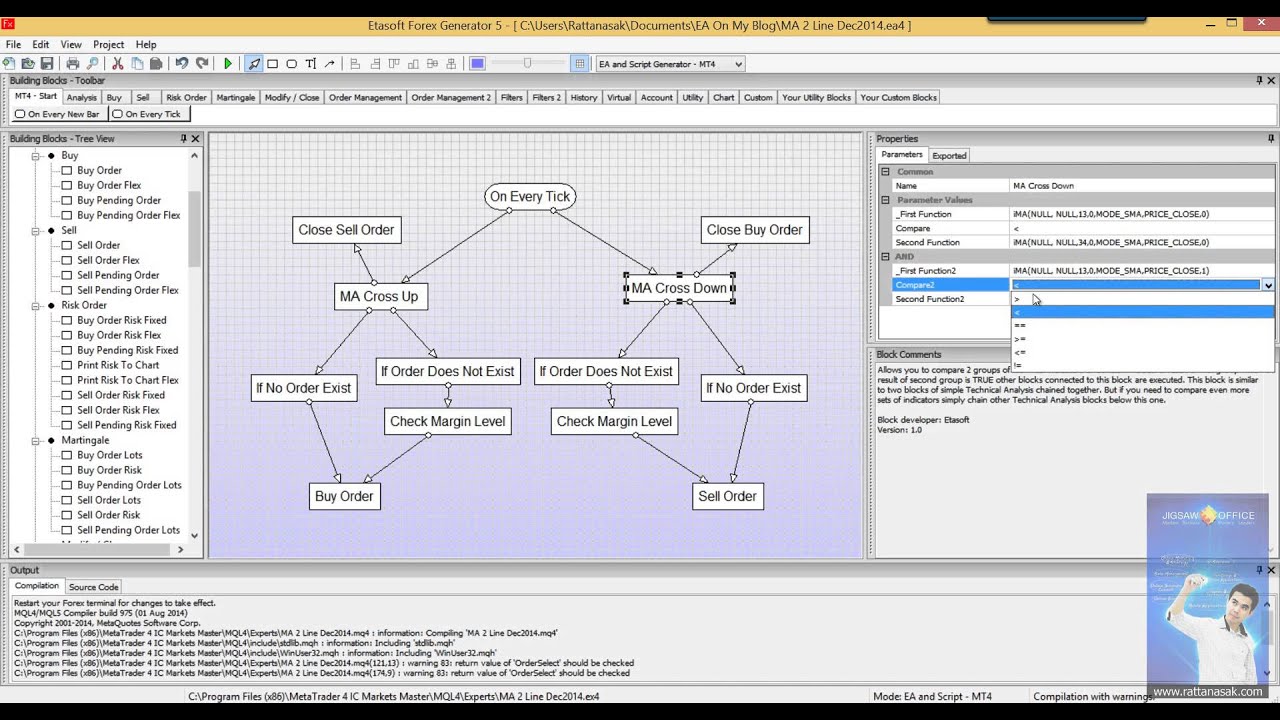
Task: Click the Save floppy disk icon
Action: pyautogui.click(x=47, y=64)
